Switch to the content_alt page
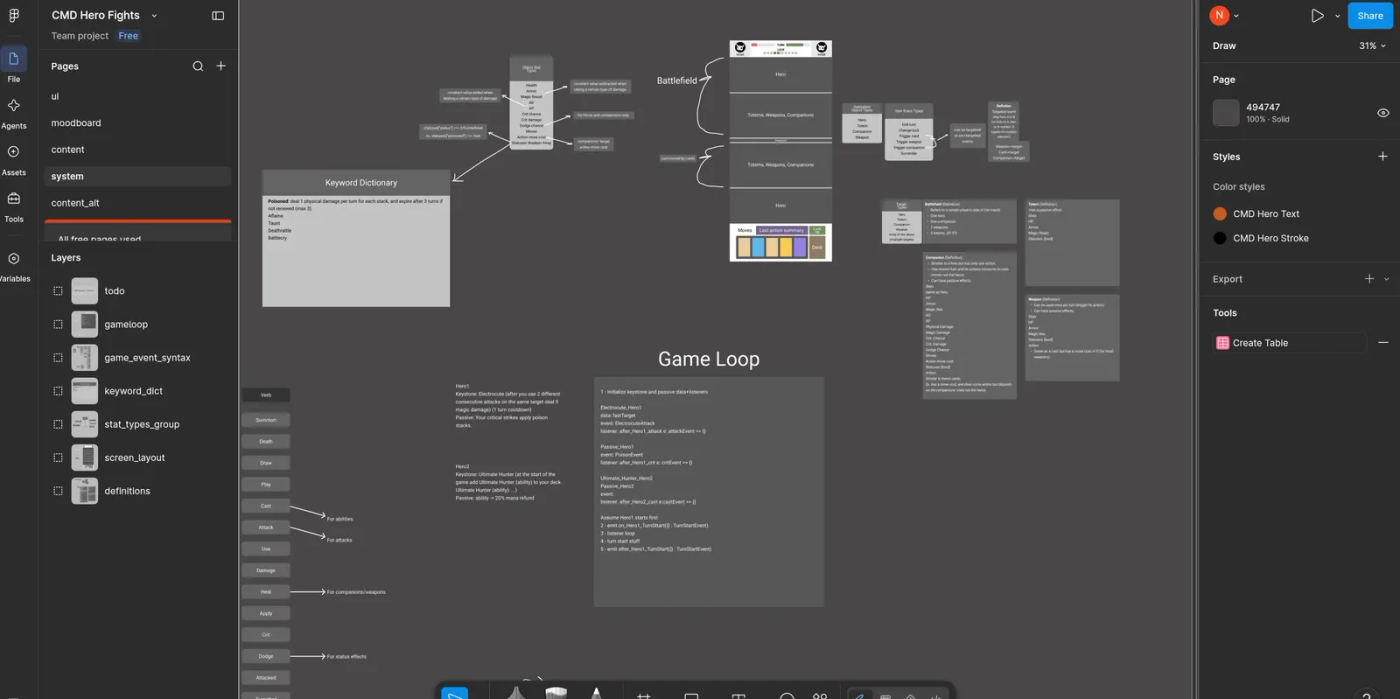Screen dimensions: 1400x699 [x=75, y=203]
